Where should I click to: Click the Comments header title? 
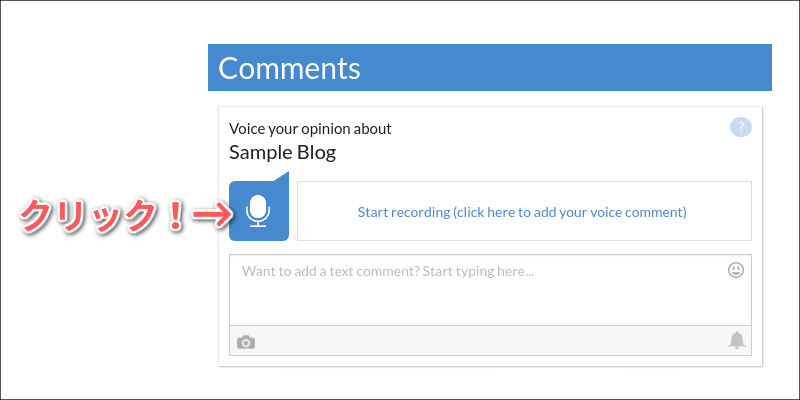[289, 68]
